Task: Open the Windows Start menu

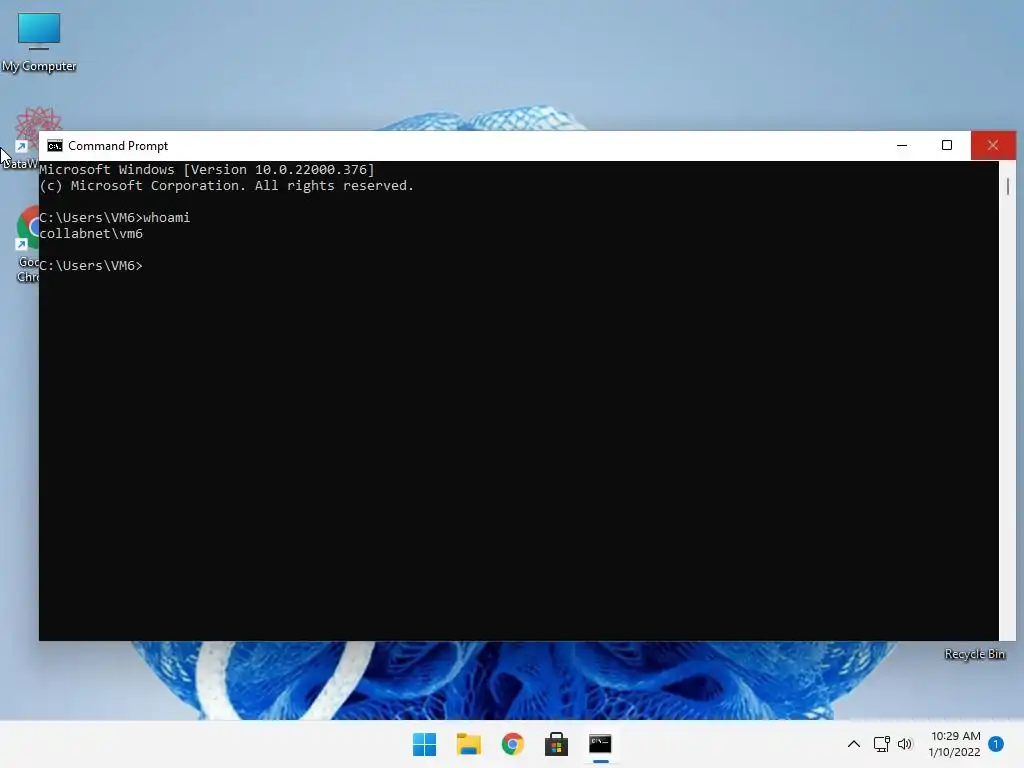Action: [x=424, y=744]
